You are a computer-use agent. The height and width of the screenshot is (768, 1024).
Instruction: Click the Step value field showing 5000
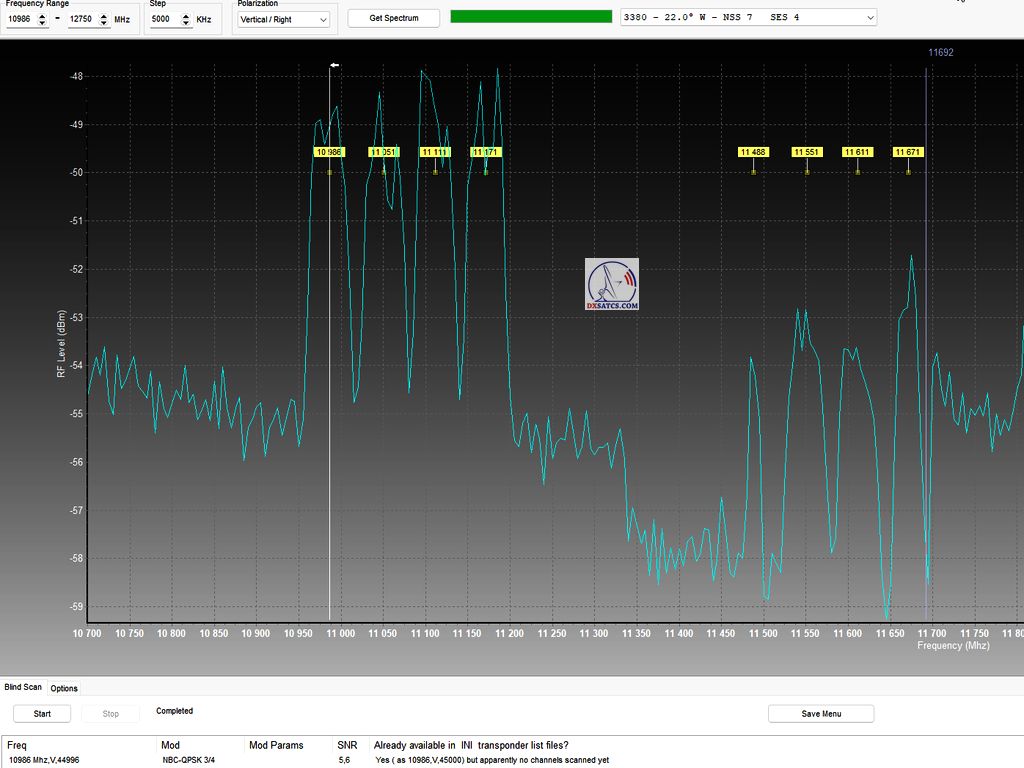[165, 19]
